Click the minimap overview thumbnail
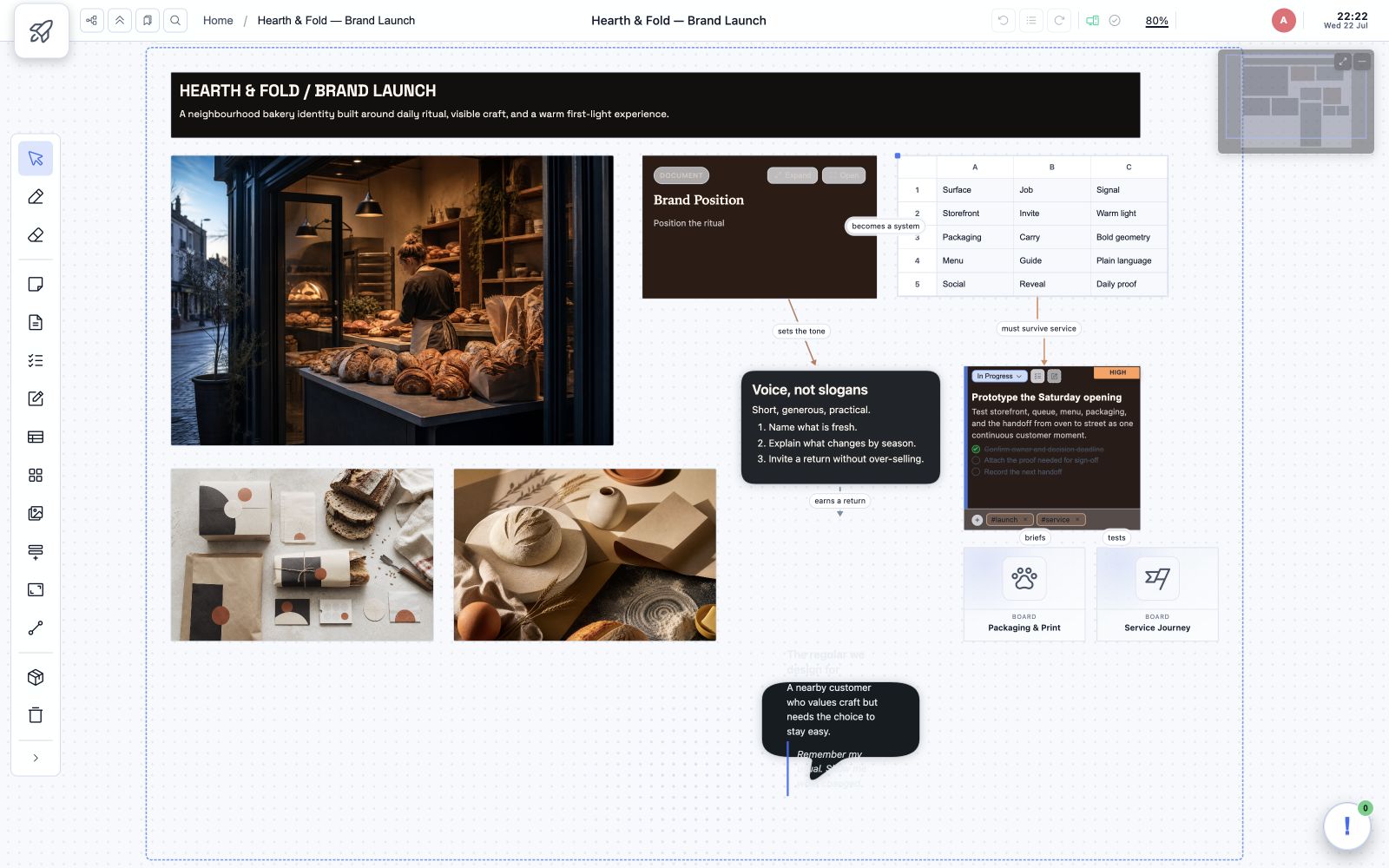 coord(1295,102)
